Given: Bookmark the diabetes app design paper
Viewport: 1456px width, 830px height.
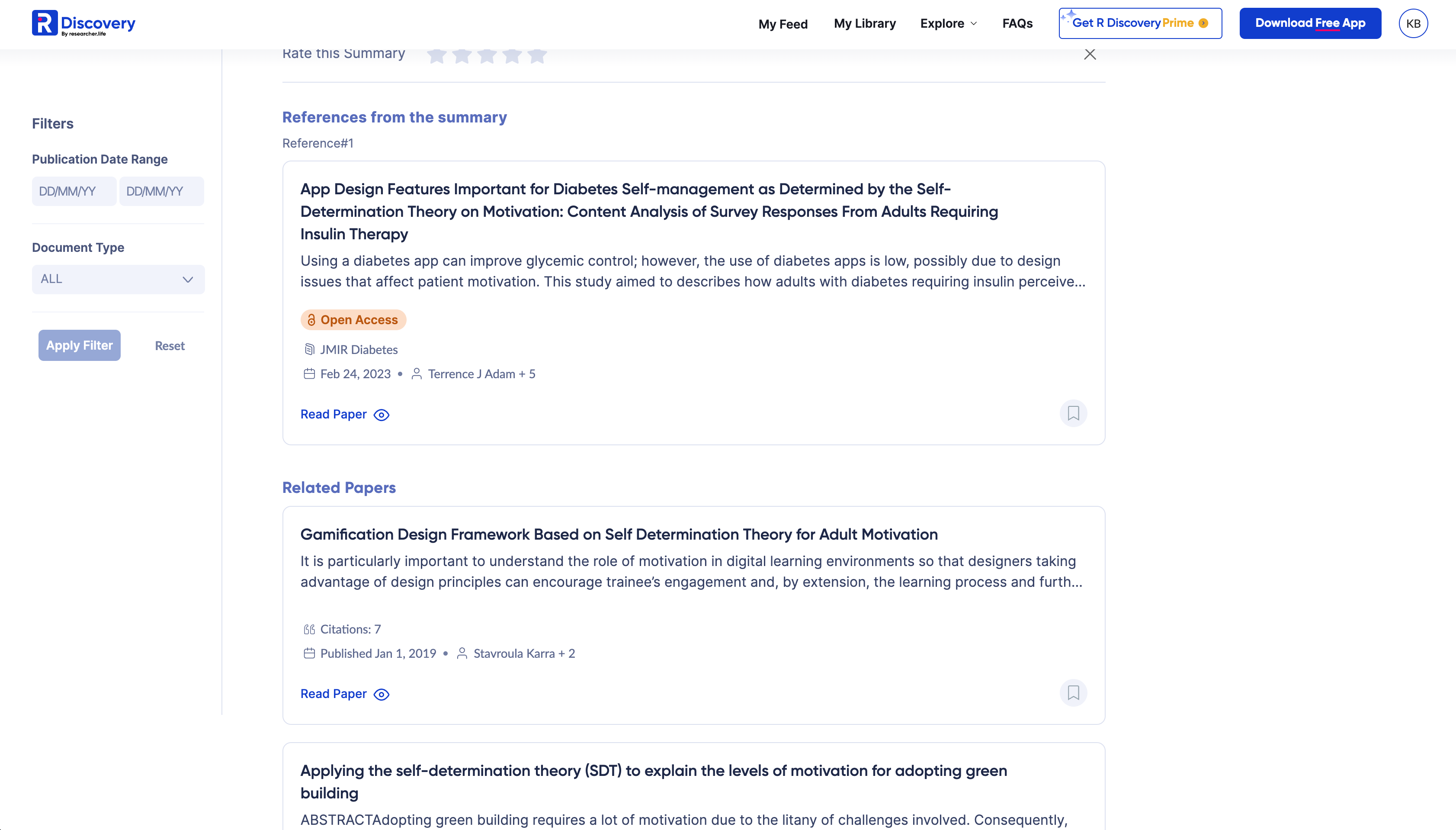Looking at the screenshot, I should coord(1073,413).
